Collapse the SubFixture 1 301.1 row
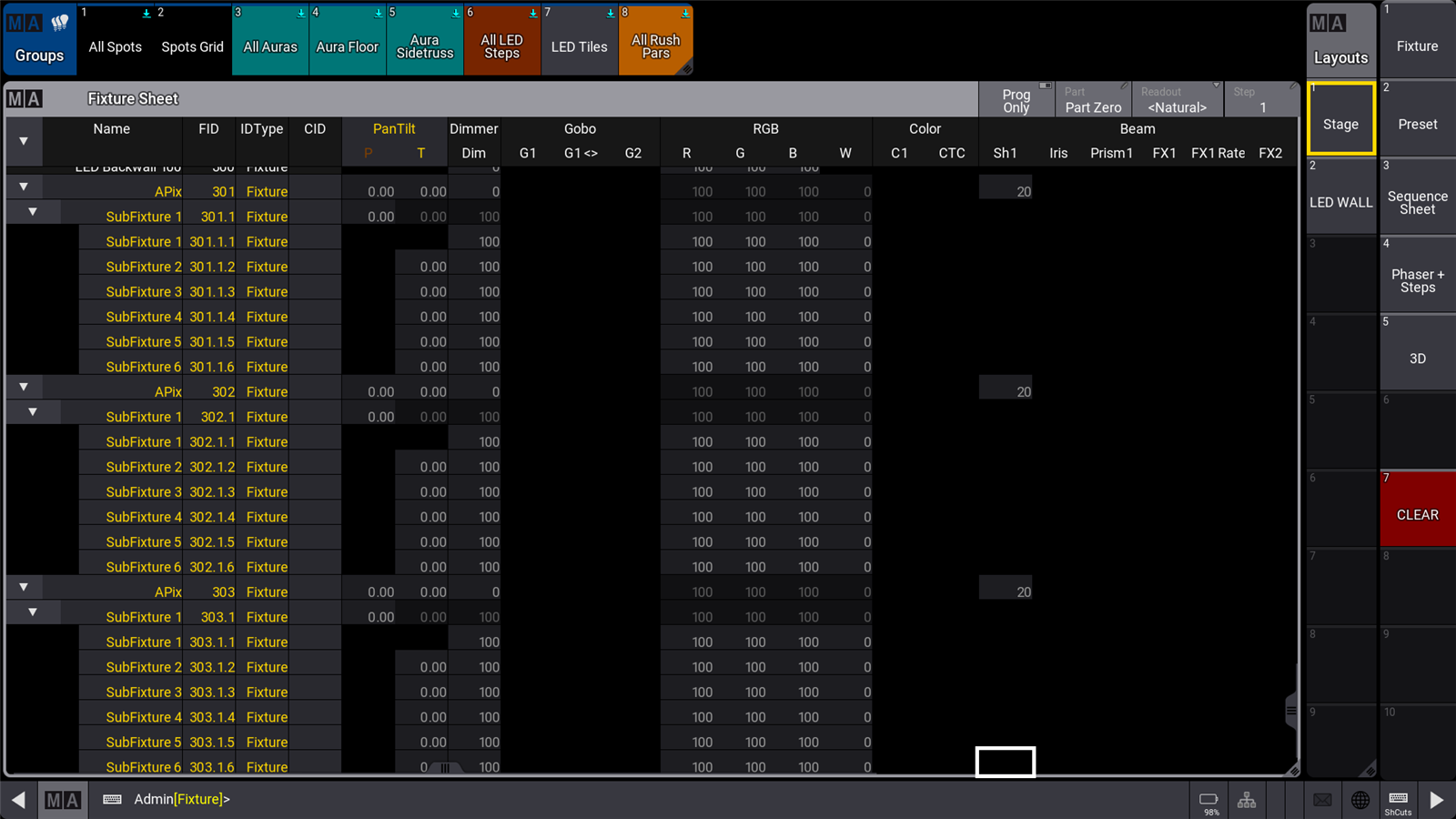This screenshot has height=819, width=1456. tap(33, 212)
